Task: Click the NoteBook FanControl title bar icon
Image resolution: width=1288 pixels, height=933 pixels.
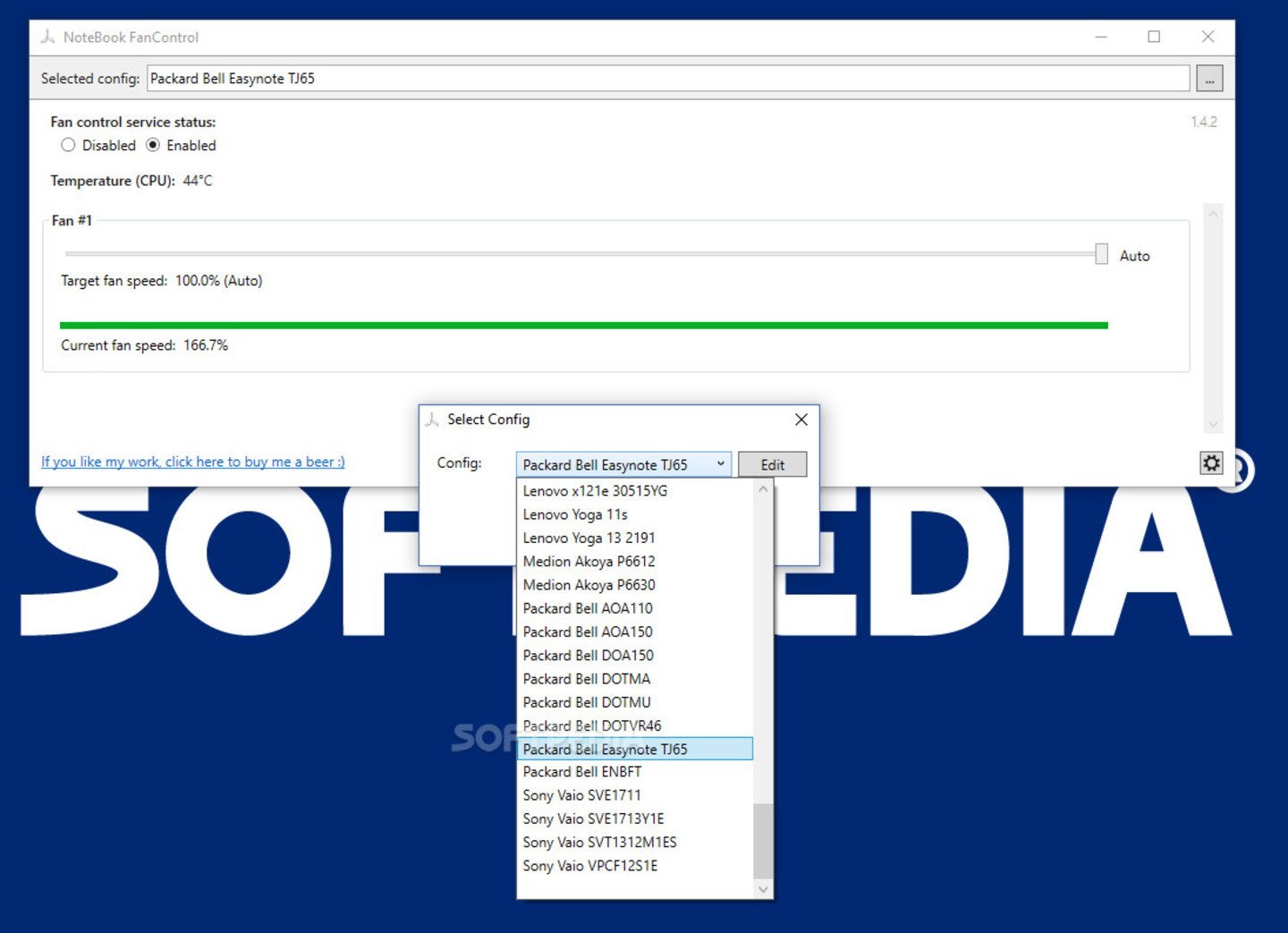Action: tap(48, 37)
